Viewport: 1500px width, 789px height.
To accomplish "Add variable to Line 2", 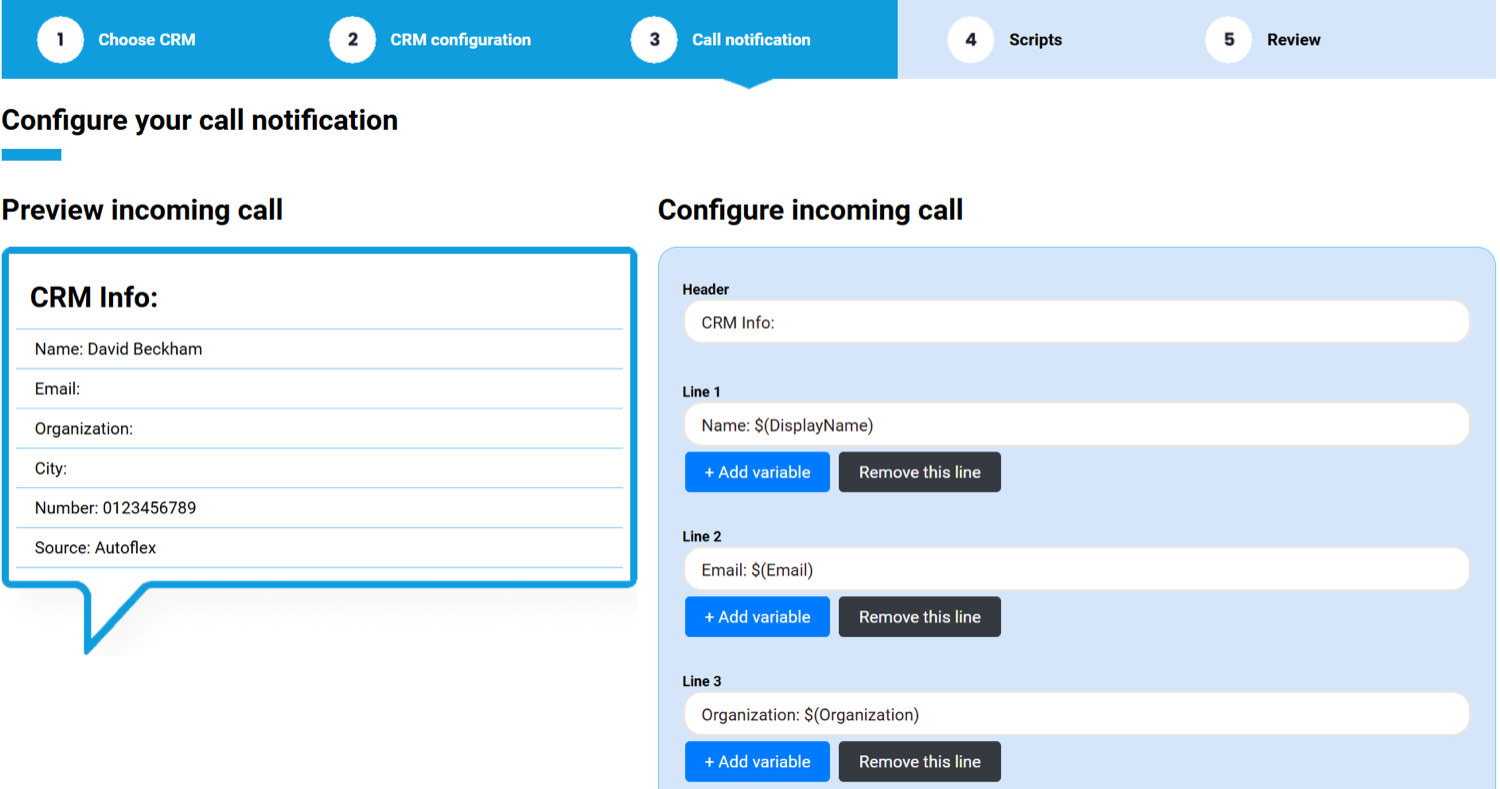I will click(757, 617).
